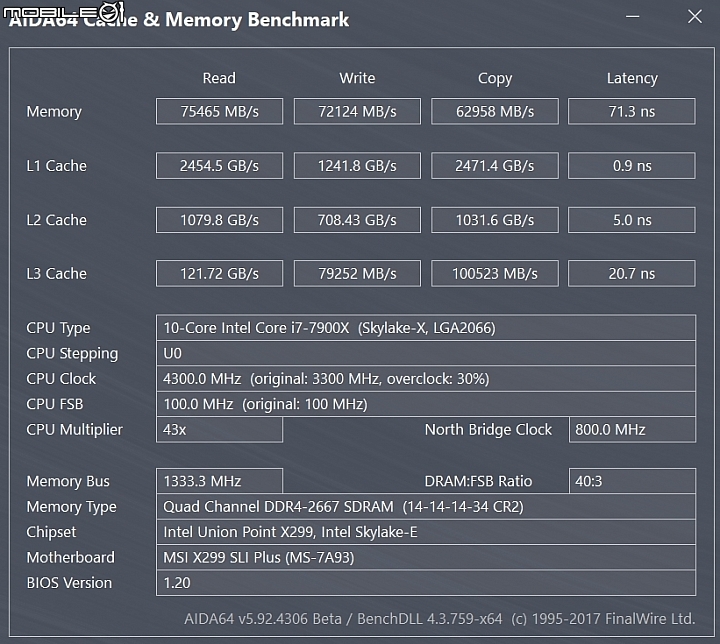Click the Memory Read result 75465 MB/s
720x644 pixels.
click(219, 111)
